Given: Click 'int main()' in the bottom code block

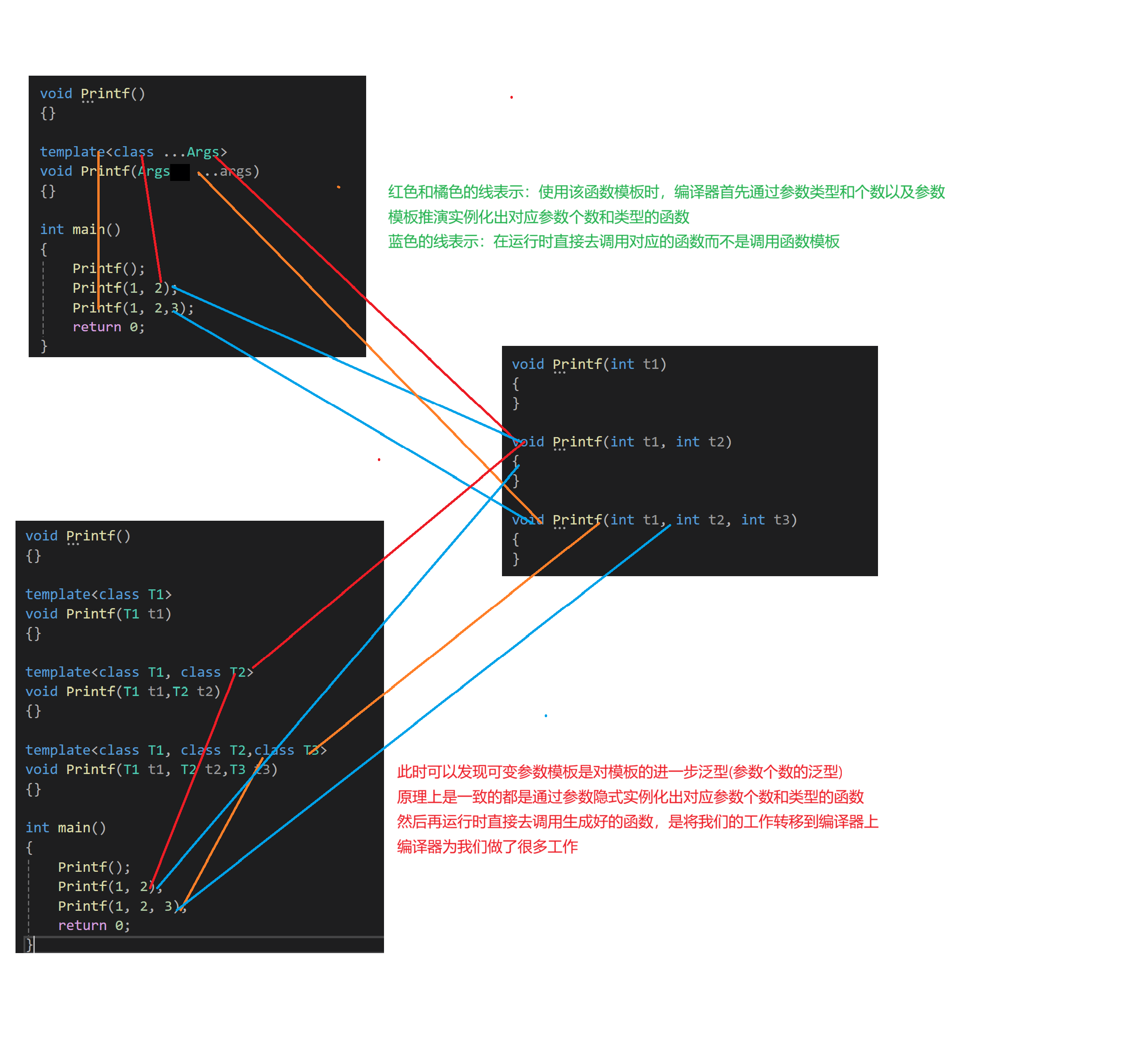Looking at the screenshot, I should coord(65,828).
